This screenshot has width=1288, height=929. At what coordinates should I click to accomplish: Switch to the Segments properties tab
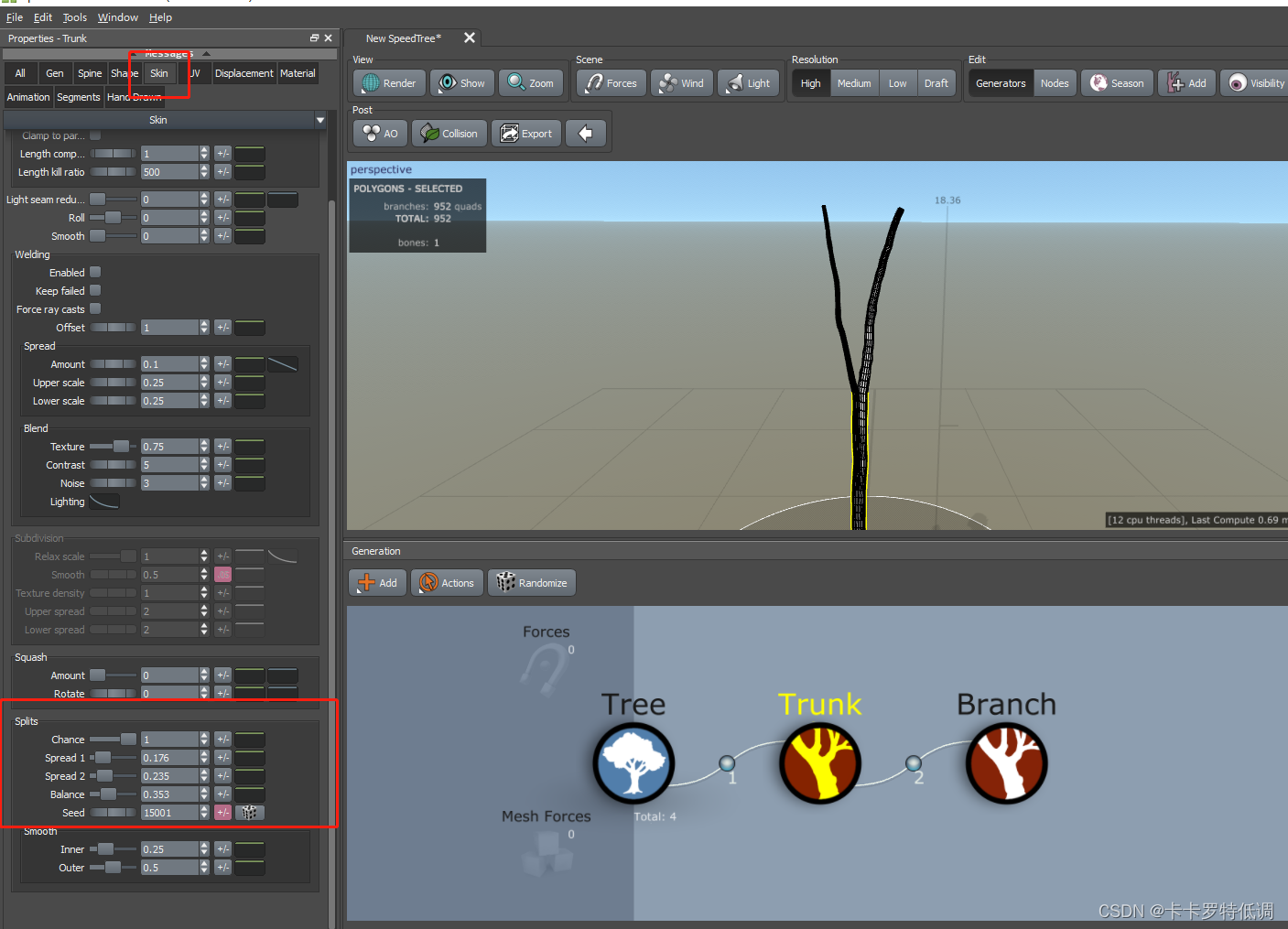pos(79,97)
